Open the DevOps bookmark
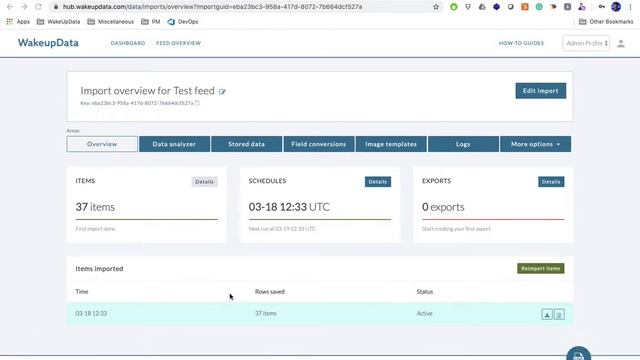The height and width of the screenshot is (360, 640). tap(183, 22)
